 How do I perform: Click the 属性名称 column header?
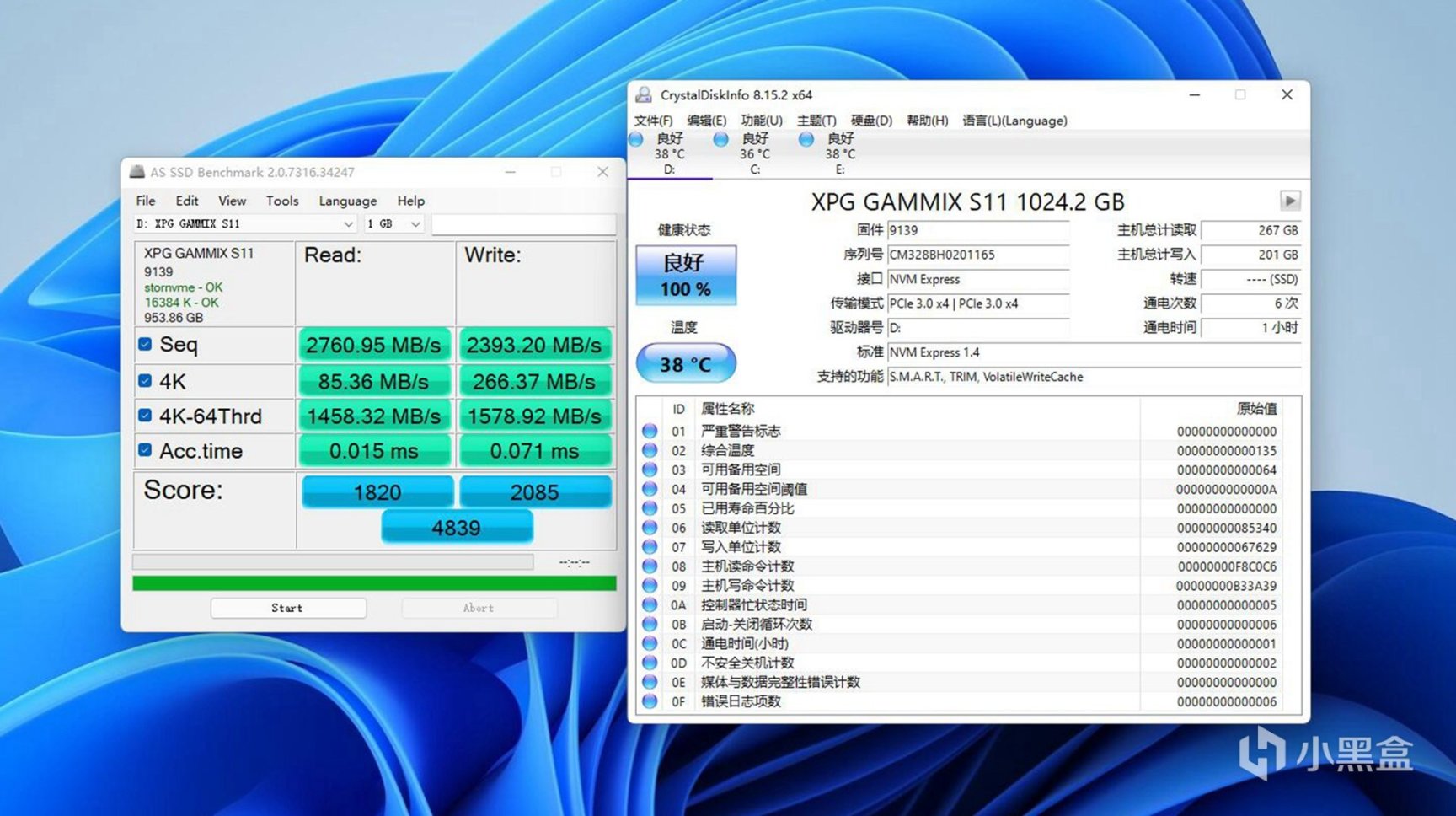tap(728, 409)
